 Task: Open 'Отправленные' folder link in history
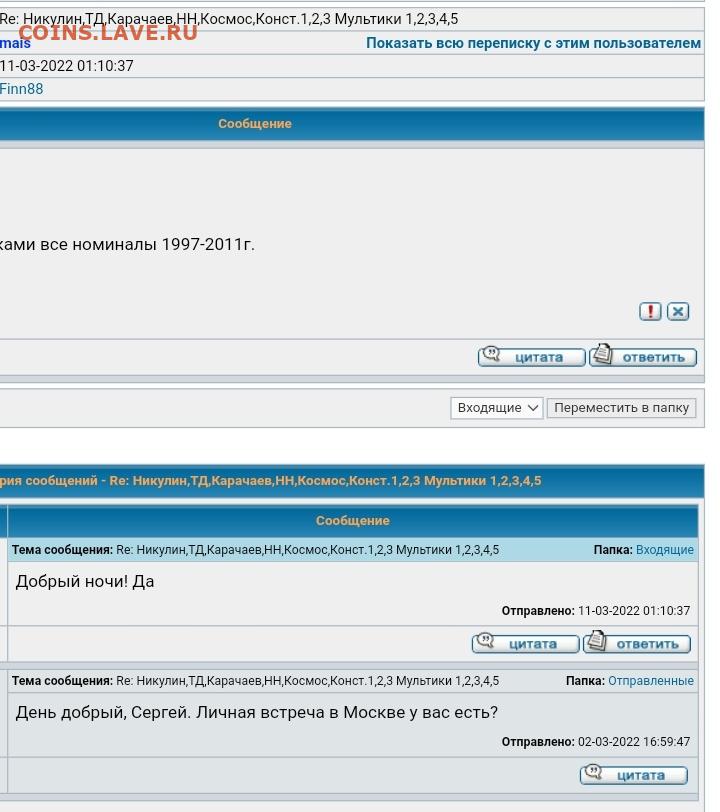coord(651,681)
